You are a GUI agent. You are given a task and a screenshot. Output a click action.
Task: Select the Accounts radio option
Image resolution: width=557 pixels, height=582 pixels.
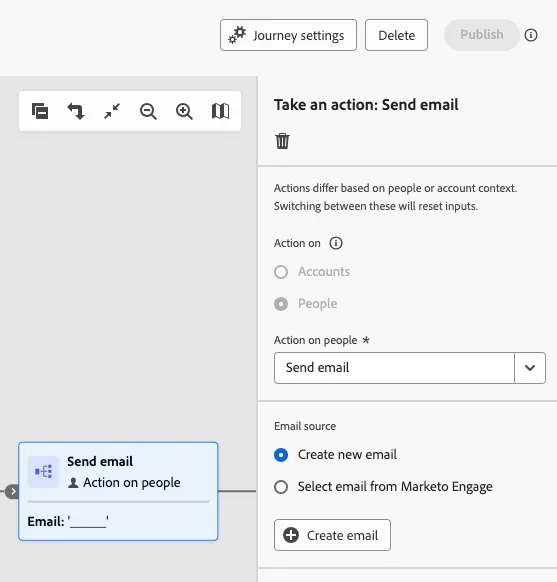click(x=281, y=272)
